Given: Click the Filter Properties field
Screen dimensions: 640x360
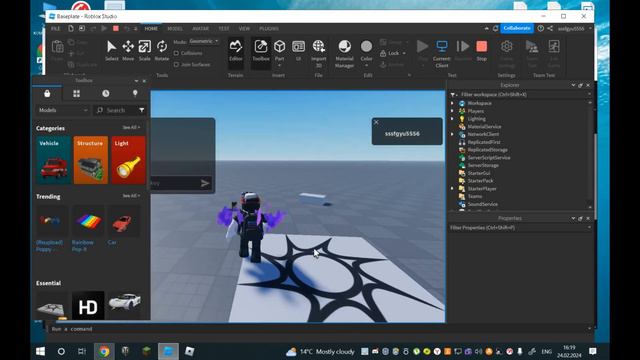Looking at the screenshot, I should pyautogui.click(x=520, y=228).
